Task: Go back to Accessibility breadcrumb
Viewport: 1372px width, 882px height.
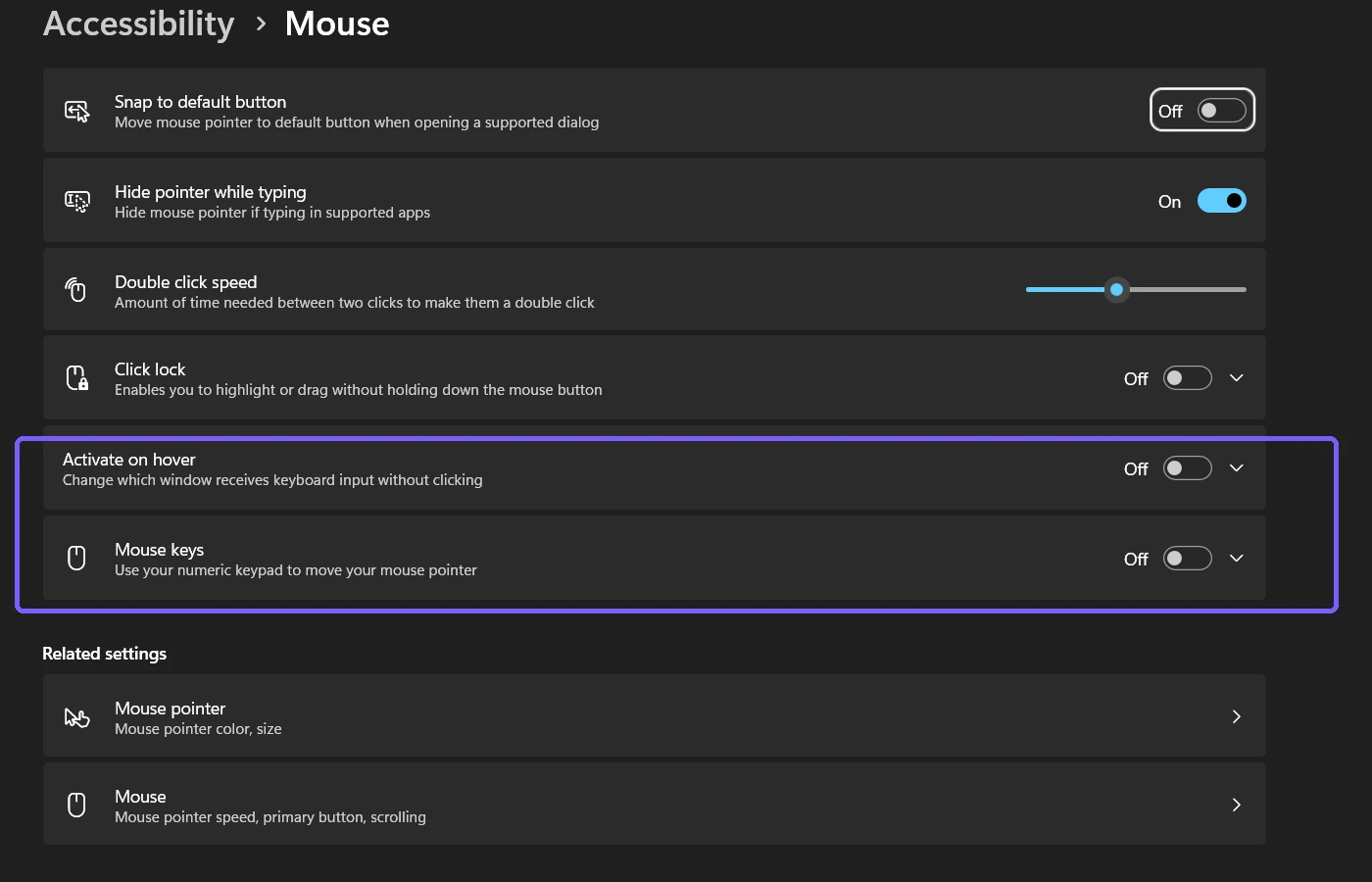Action: tap(139, 24)
